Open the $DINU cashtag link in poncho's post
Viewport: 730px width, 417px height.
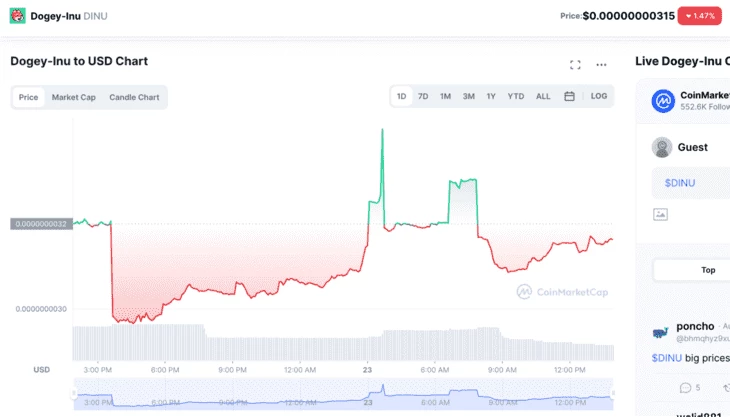pos(666,358)
